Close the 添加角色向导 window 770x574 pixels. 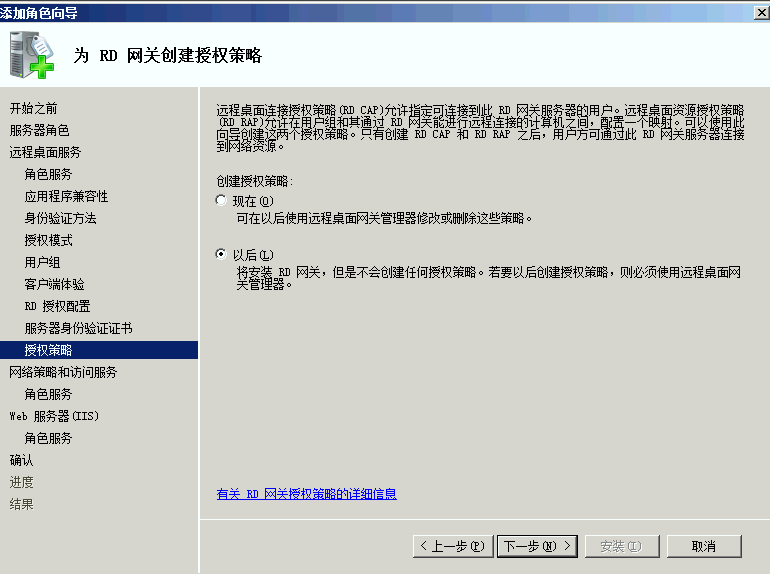pos(762,13)
